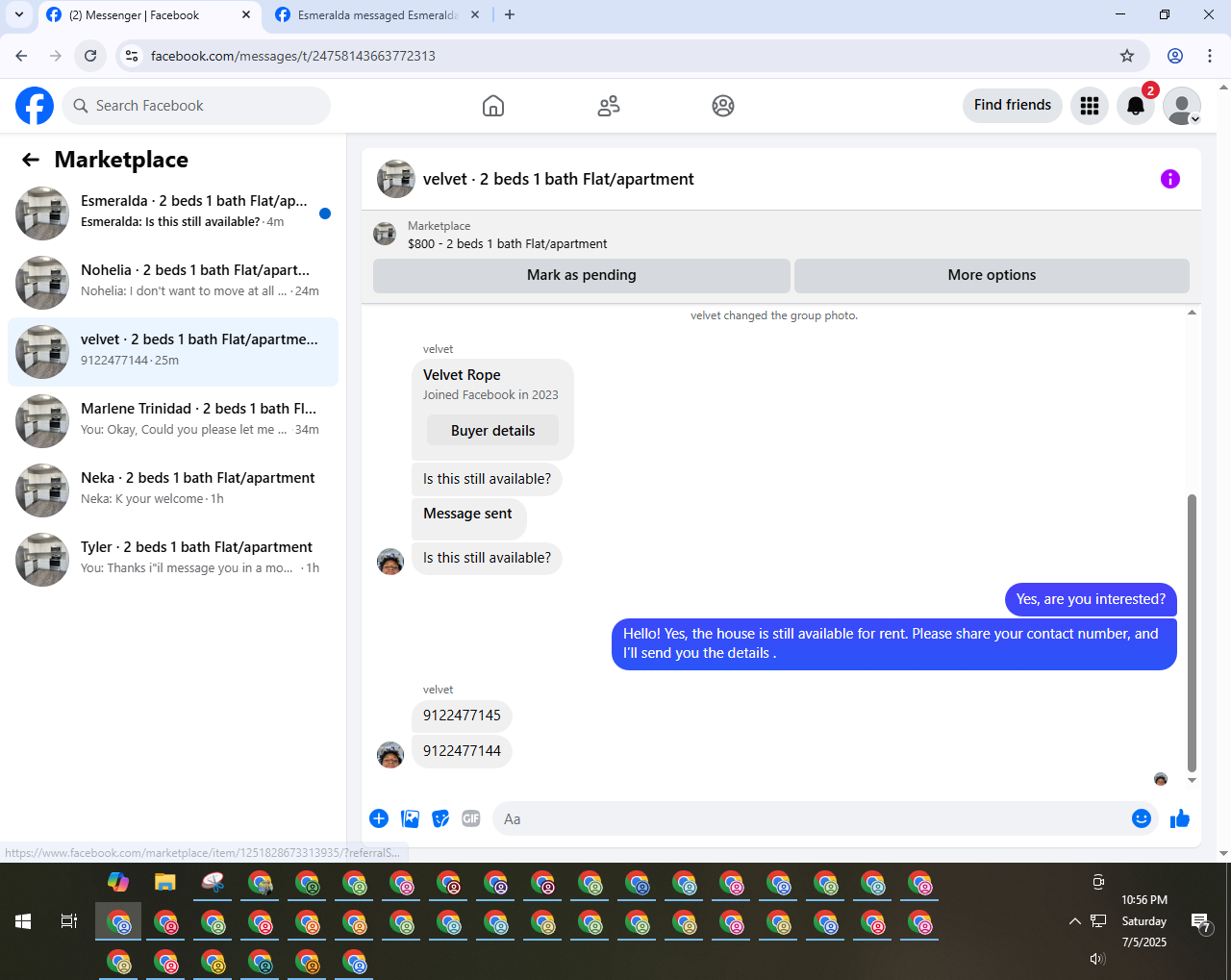Open the Tyler conversation

click(173, 560)
